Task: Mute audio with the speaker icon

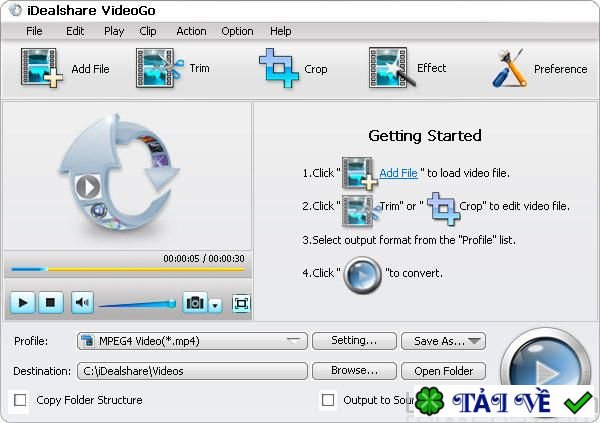Action: (82, 303)
